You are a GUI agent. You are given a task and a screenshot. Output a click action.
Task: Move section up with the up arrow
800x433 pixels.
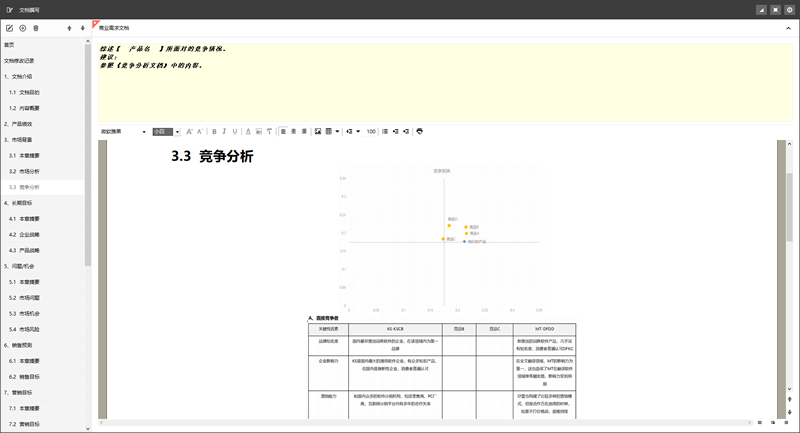[x=69, y=28]
